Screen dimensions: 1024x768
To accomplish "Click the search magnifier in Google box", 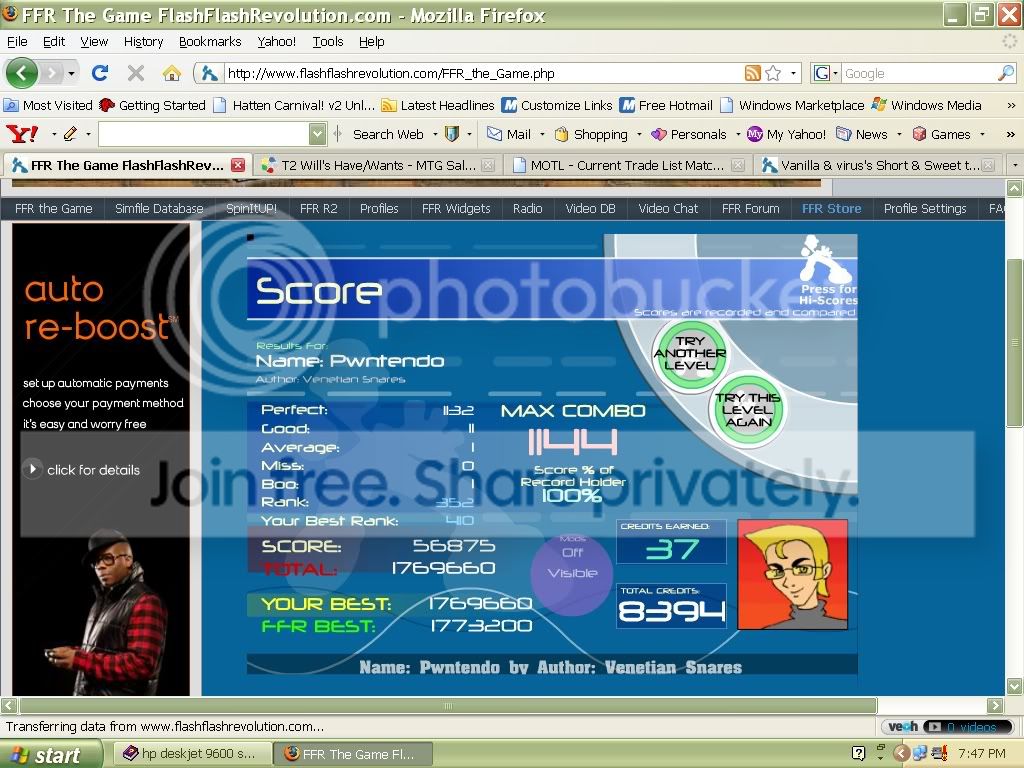I will tap(1005, 73).
